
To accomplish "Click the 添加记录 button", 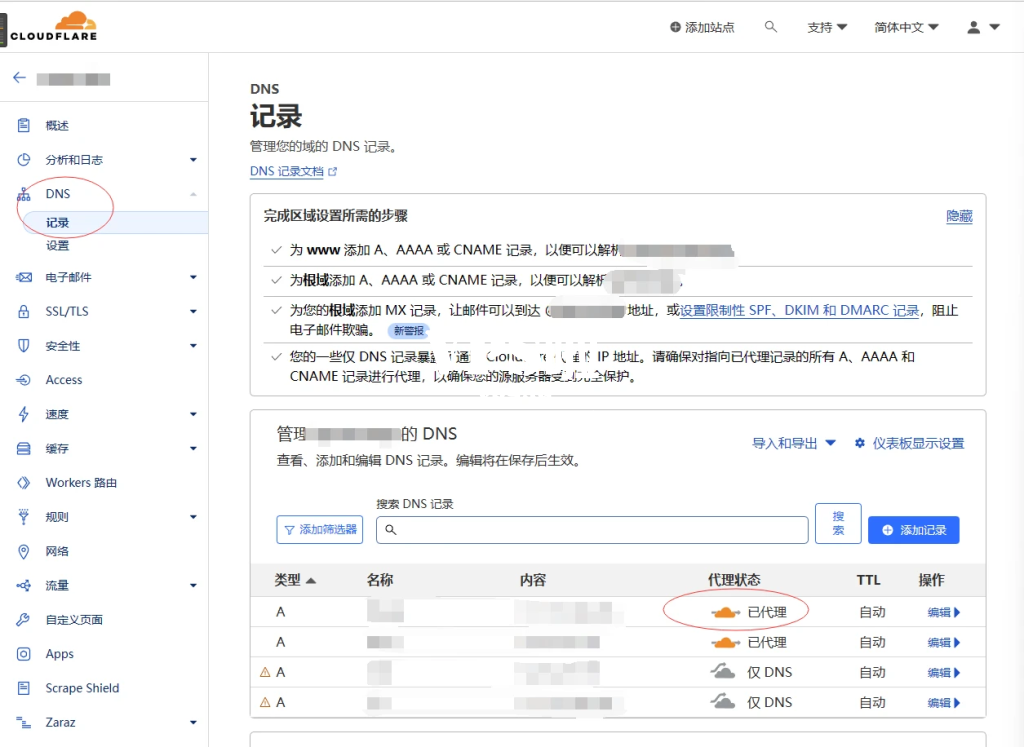I will pyautogui.click(x=913, y=530).
